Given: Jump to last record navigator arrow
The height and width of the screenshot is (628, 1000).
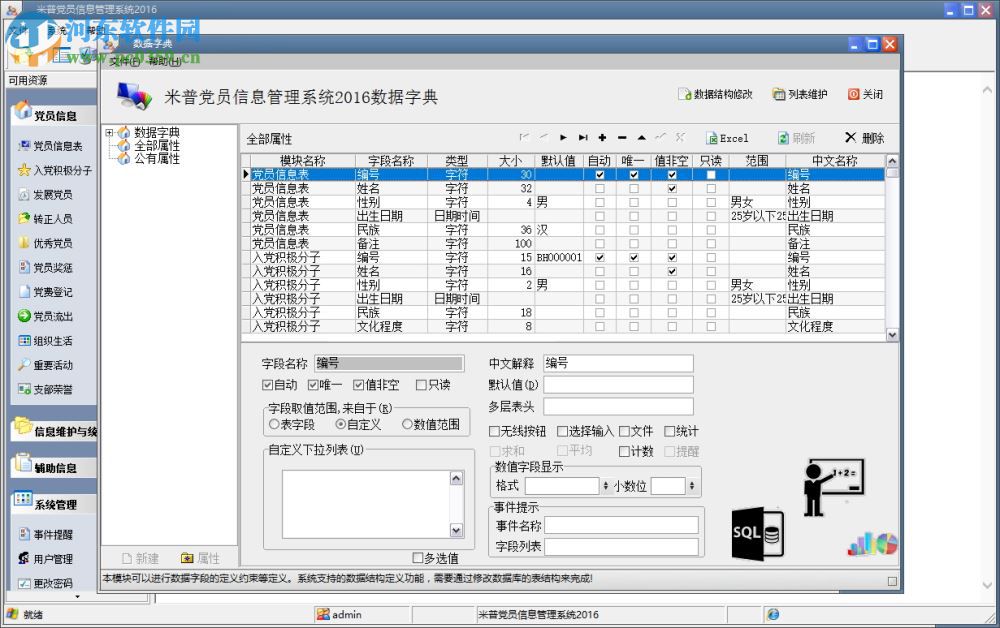Looking at the screenshot, I should (583, 137).
